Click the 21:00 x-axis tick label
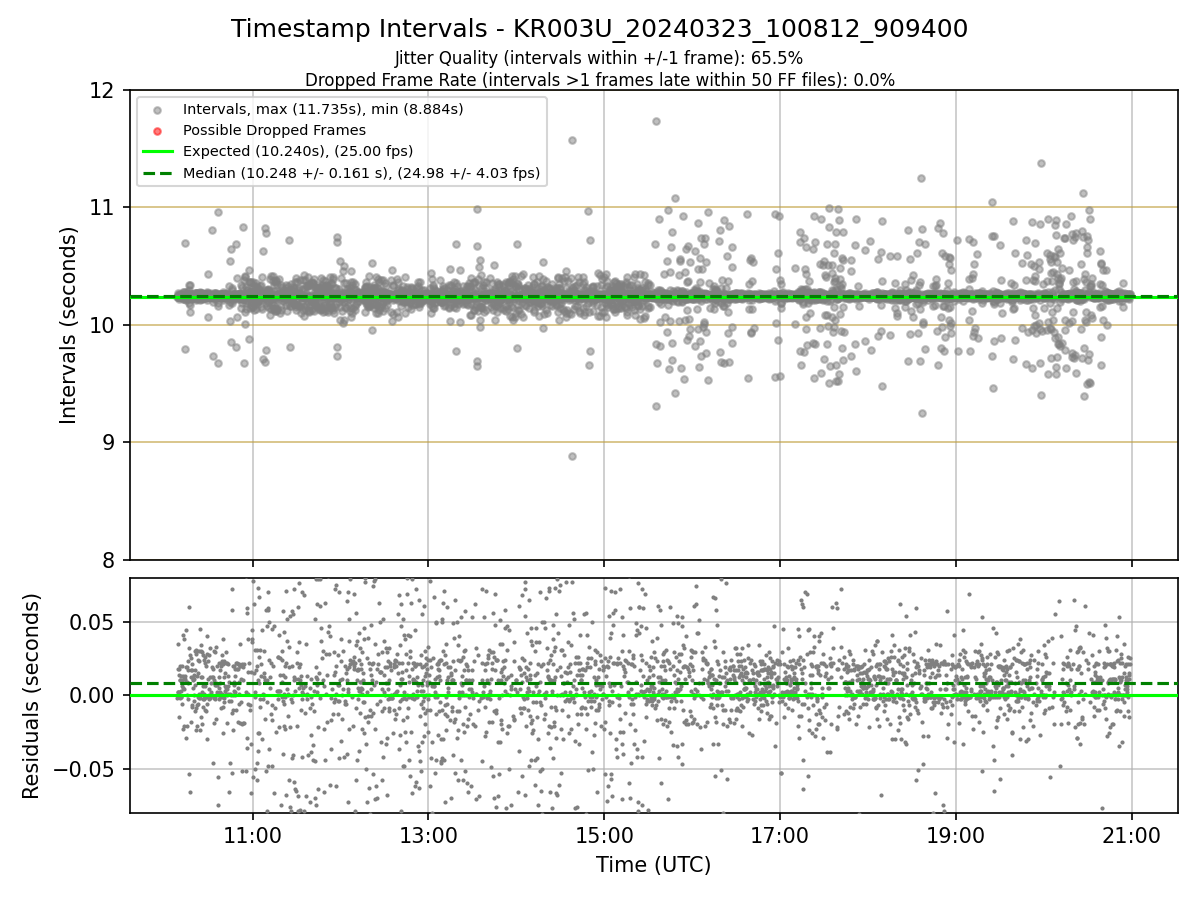Screen dimensions: 1200x900 point(1132,836)
